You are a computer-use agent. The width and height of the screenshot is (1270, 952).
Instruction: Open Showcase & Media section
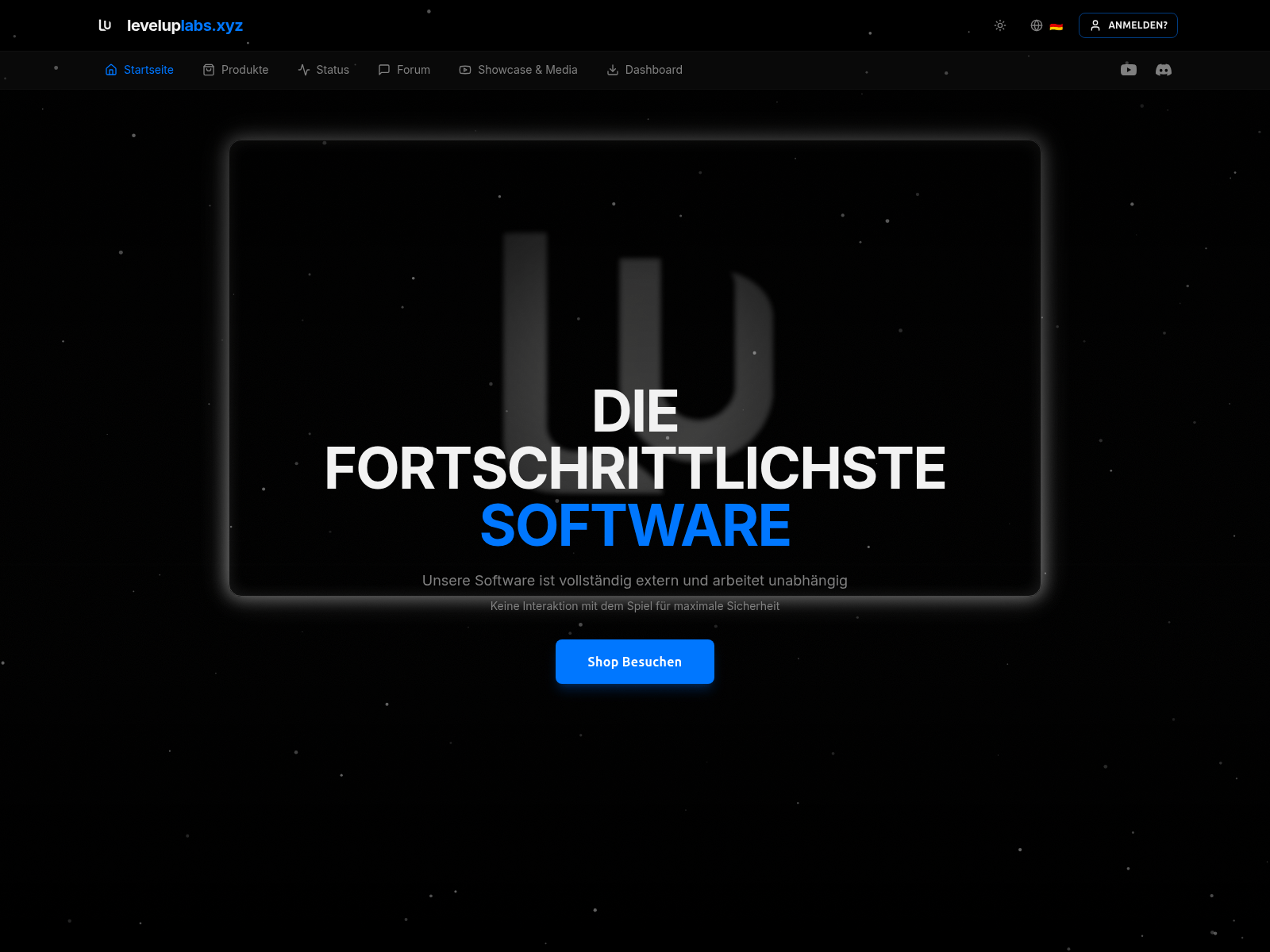click(527, 70)
